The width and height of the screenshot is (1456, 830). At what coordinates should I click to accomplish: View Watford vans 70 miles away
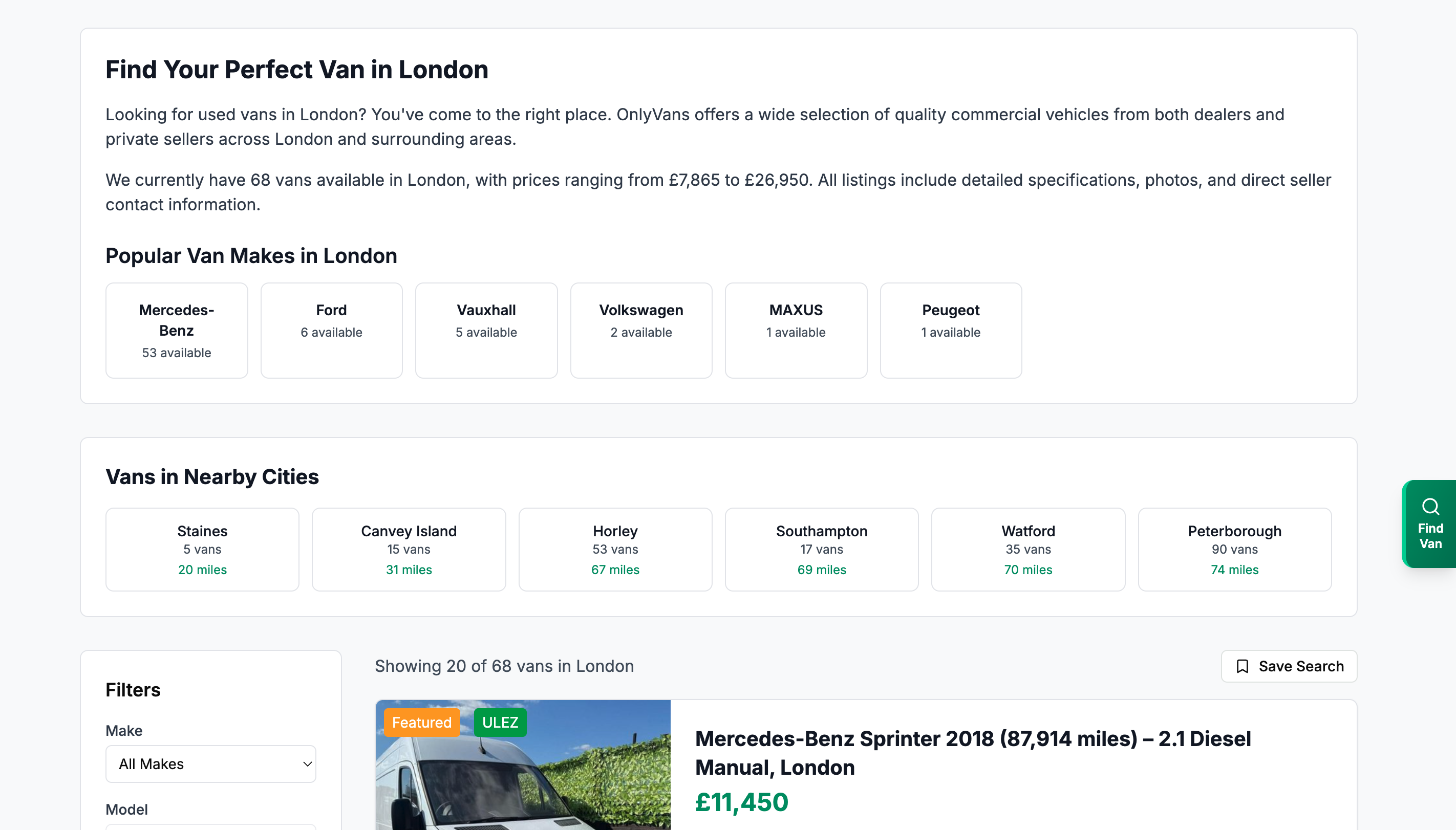1029,549
